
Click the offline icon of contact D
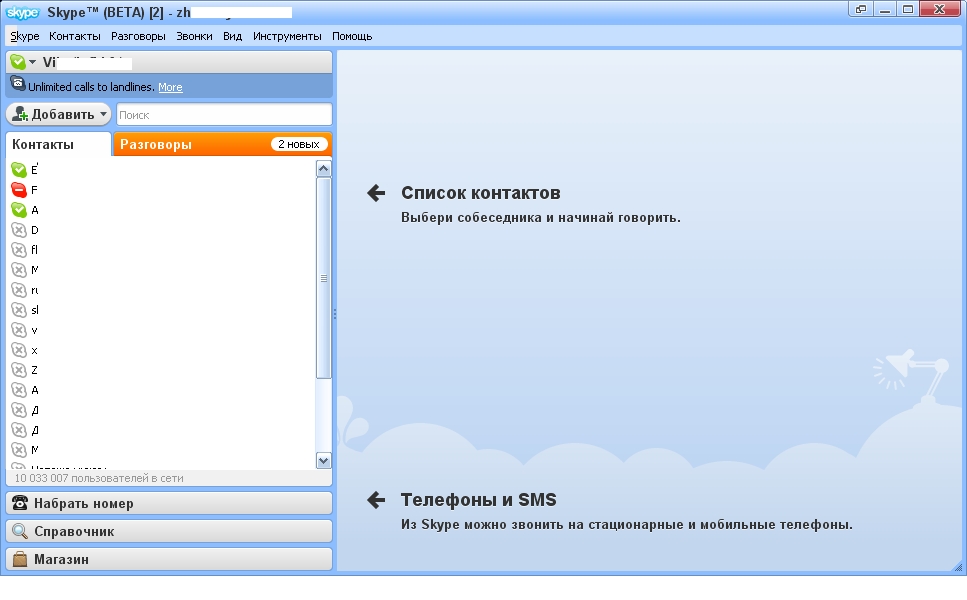coord(19,230)
